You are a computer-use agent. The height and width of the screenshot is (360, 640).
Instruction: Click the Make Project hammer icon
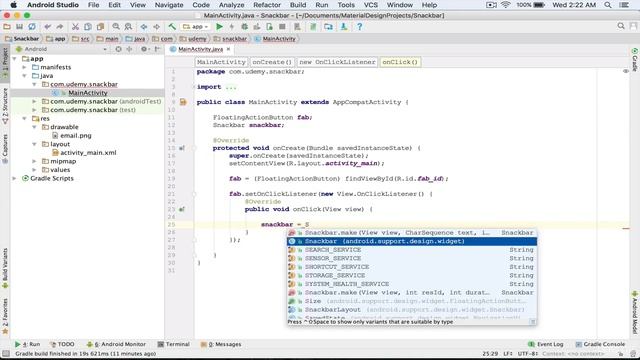tap(172, 27)
